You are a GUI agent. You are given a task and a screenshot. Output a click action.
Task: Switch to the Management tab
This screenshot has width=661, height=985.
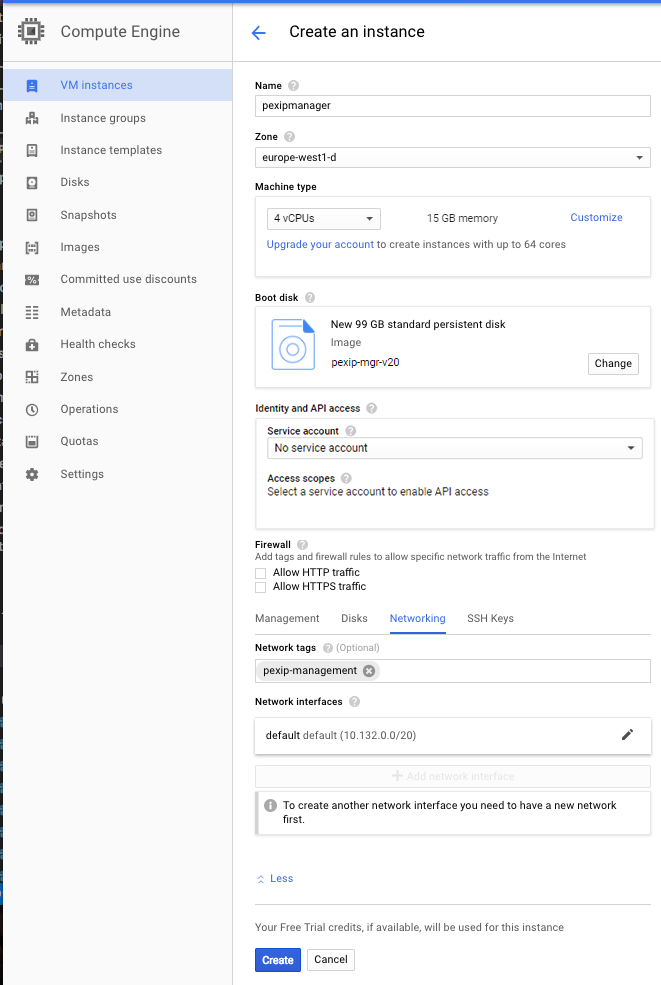(x=287, y=618)
